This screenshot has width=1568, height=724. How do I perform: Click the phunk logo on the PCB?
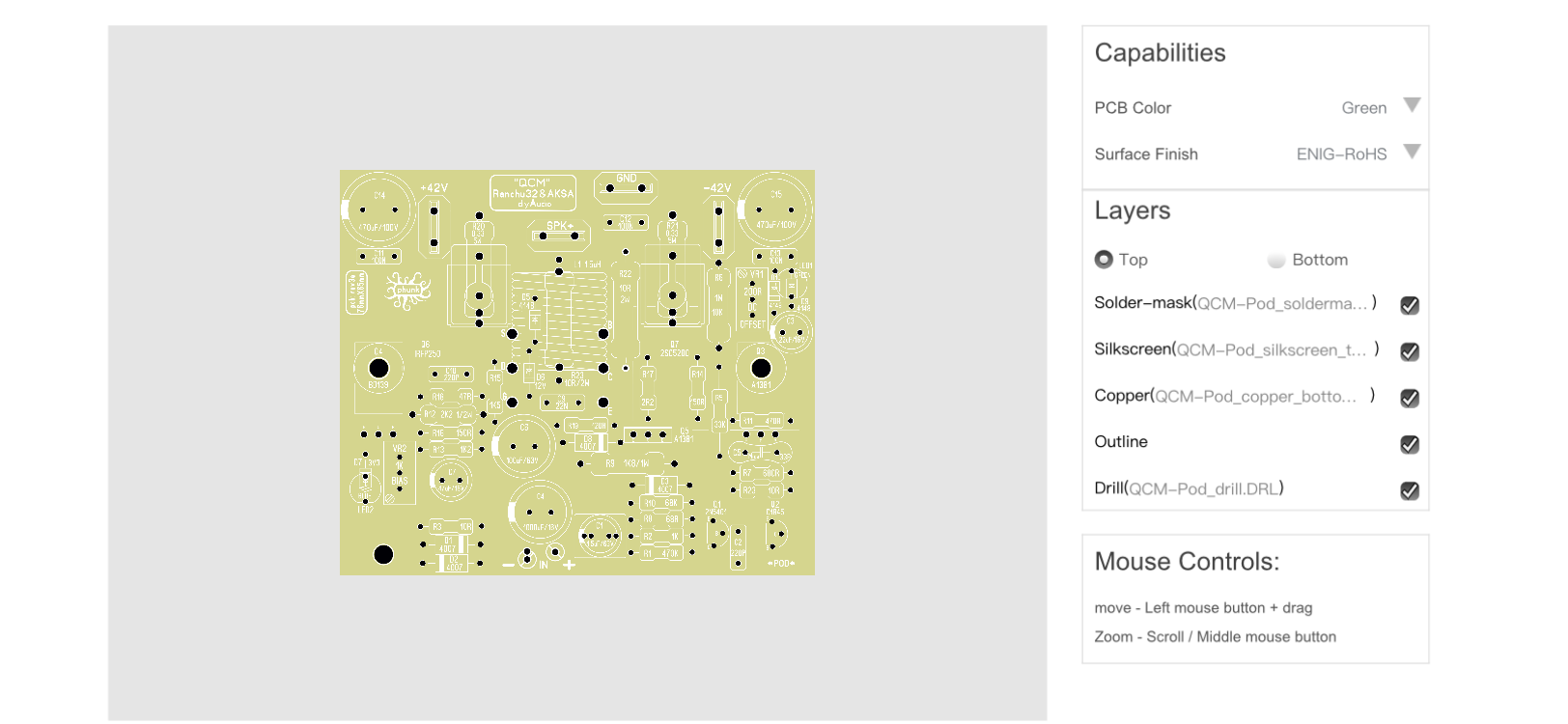tap(407, 290)
